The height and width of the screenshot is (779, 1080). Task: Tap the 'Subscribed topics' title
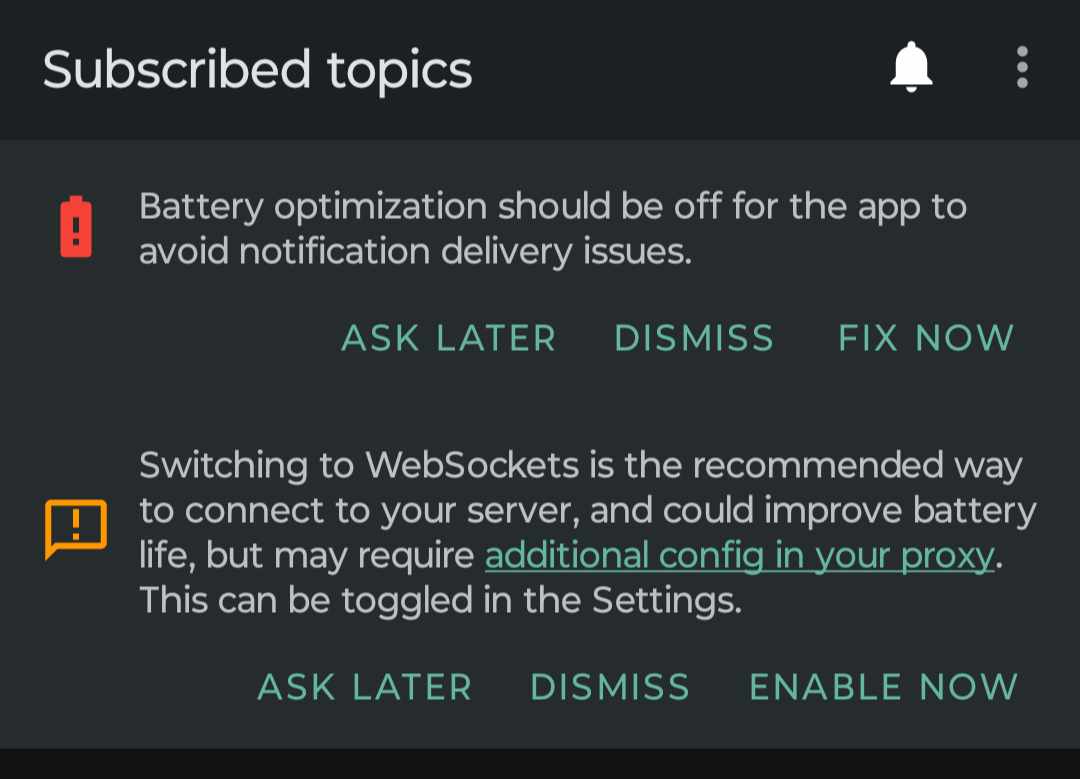pos(257,70)
